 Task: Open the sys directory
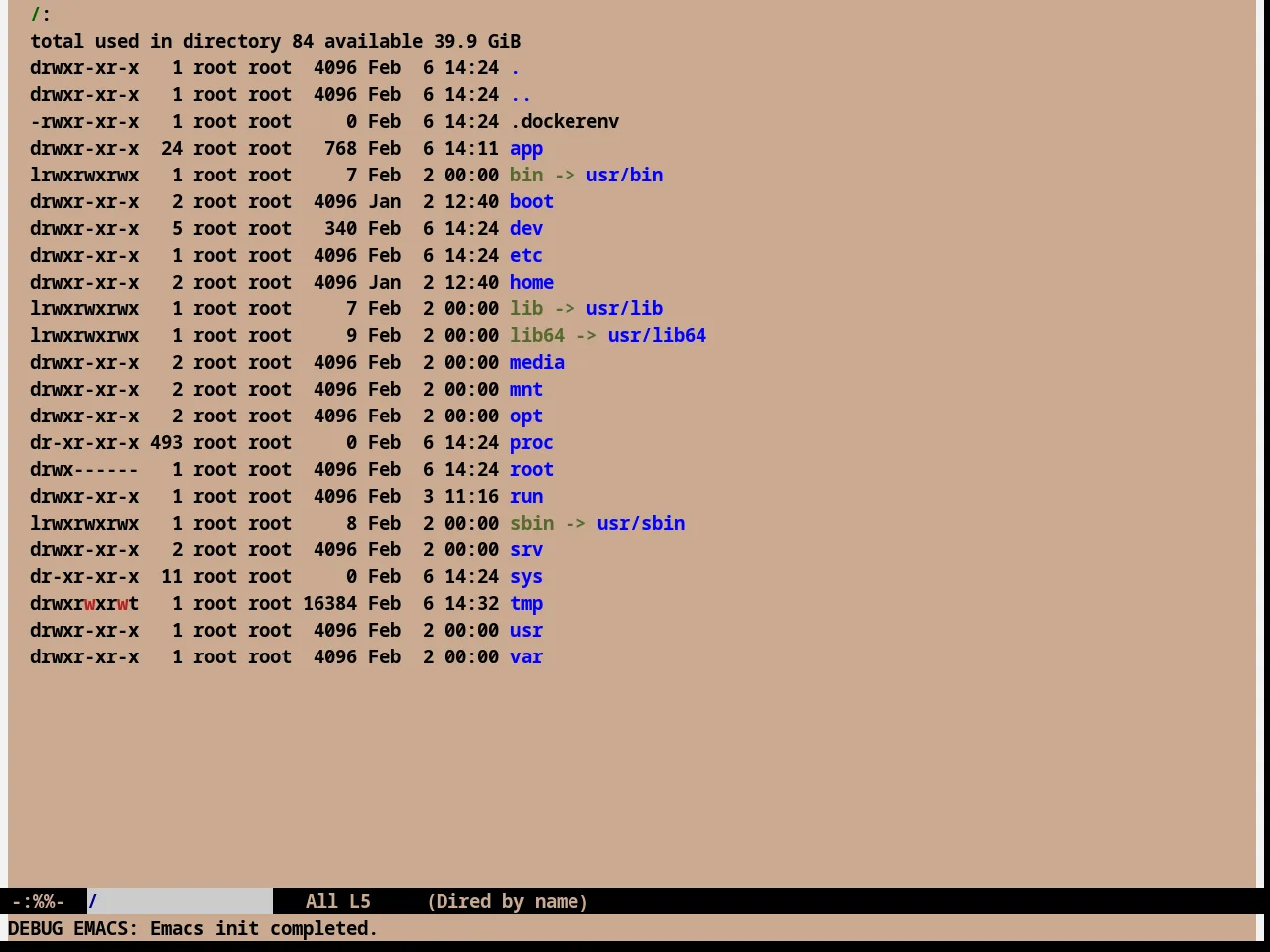[x=526, y=577]
